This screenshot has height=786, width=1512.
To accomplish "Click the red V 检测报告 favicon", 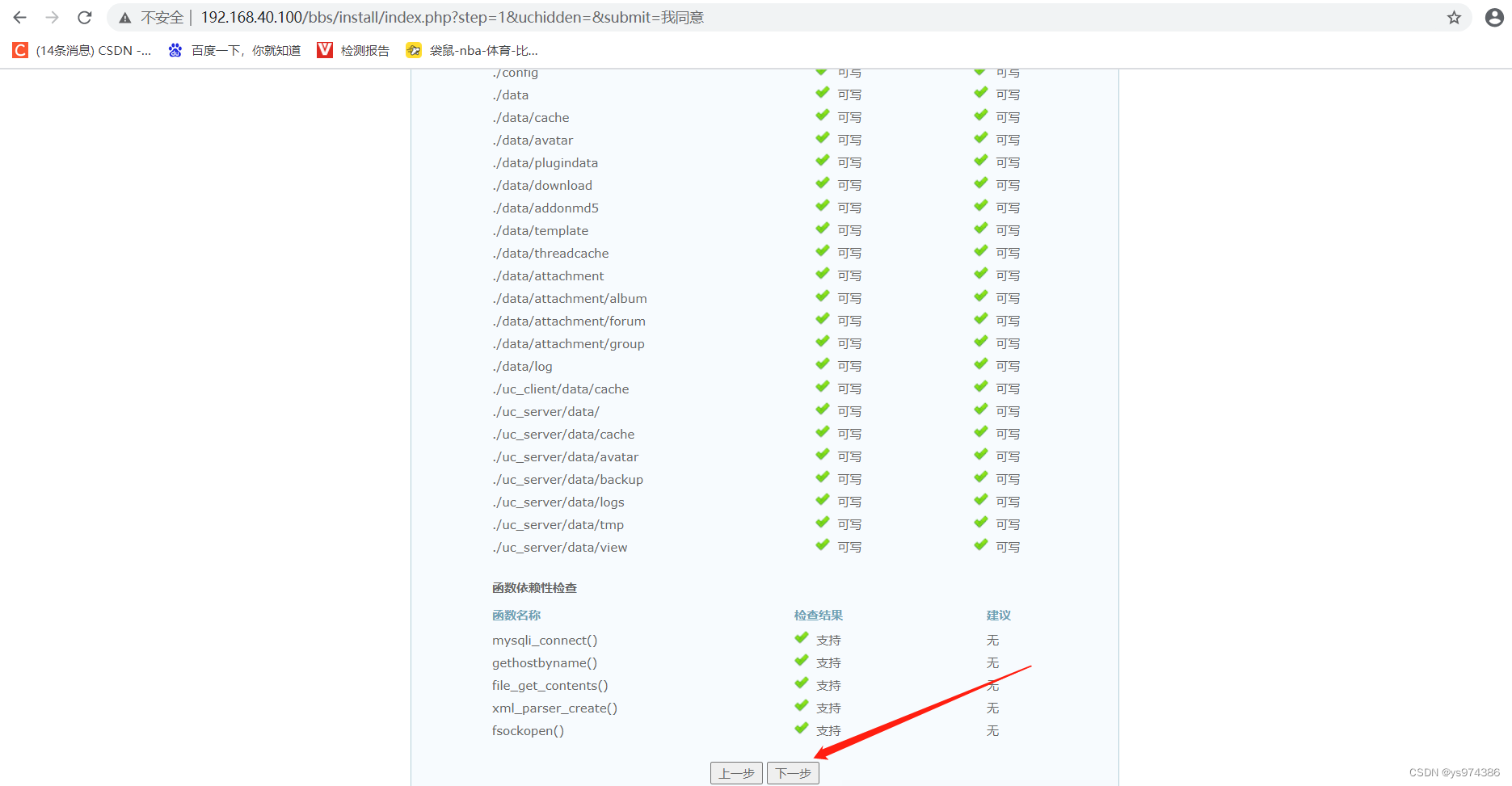I will (325, 50).
